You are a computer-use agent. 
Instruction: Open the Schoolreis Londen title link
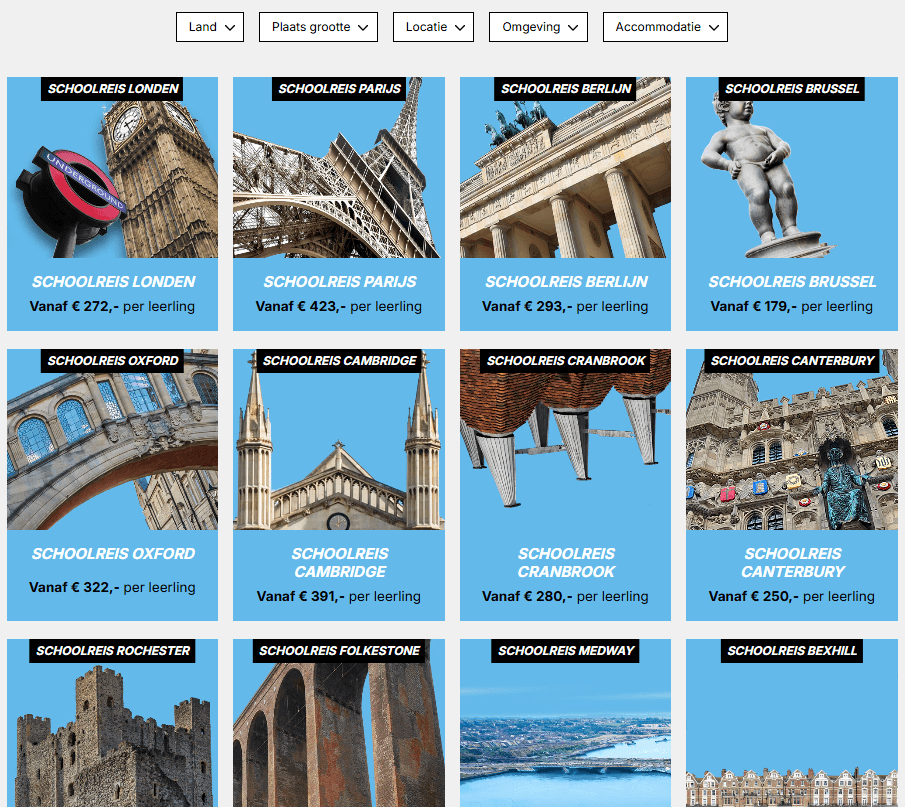point(113,282)
